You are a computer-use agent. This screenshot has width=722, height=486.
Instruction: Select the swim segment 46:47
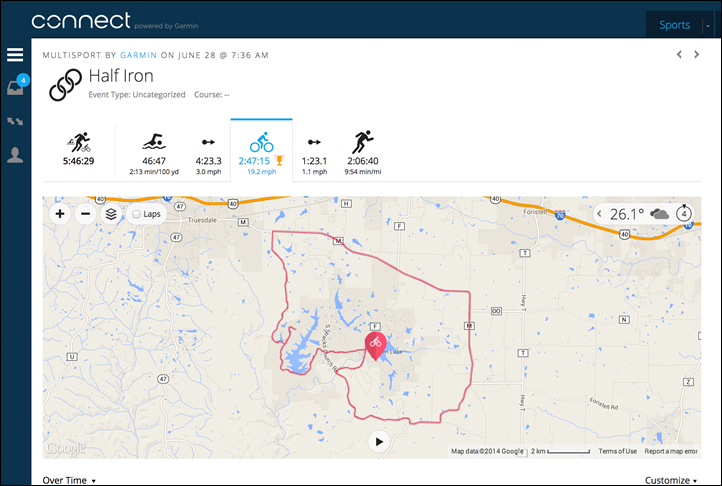(x=154, y=154)
